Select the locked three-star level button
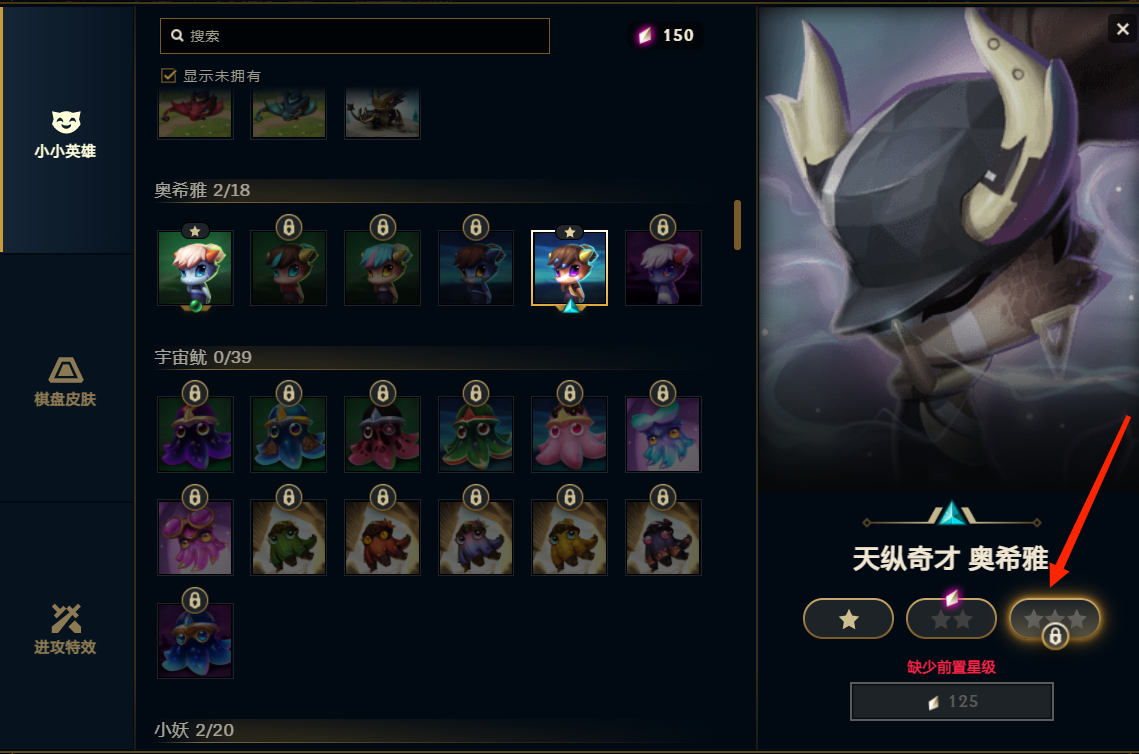Screen dimensions: 1139x754 1055,619
